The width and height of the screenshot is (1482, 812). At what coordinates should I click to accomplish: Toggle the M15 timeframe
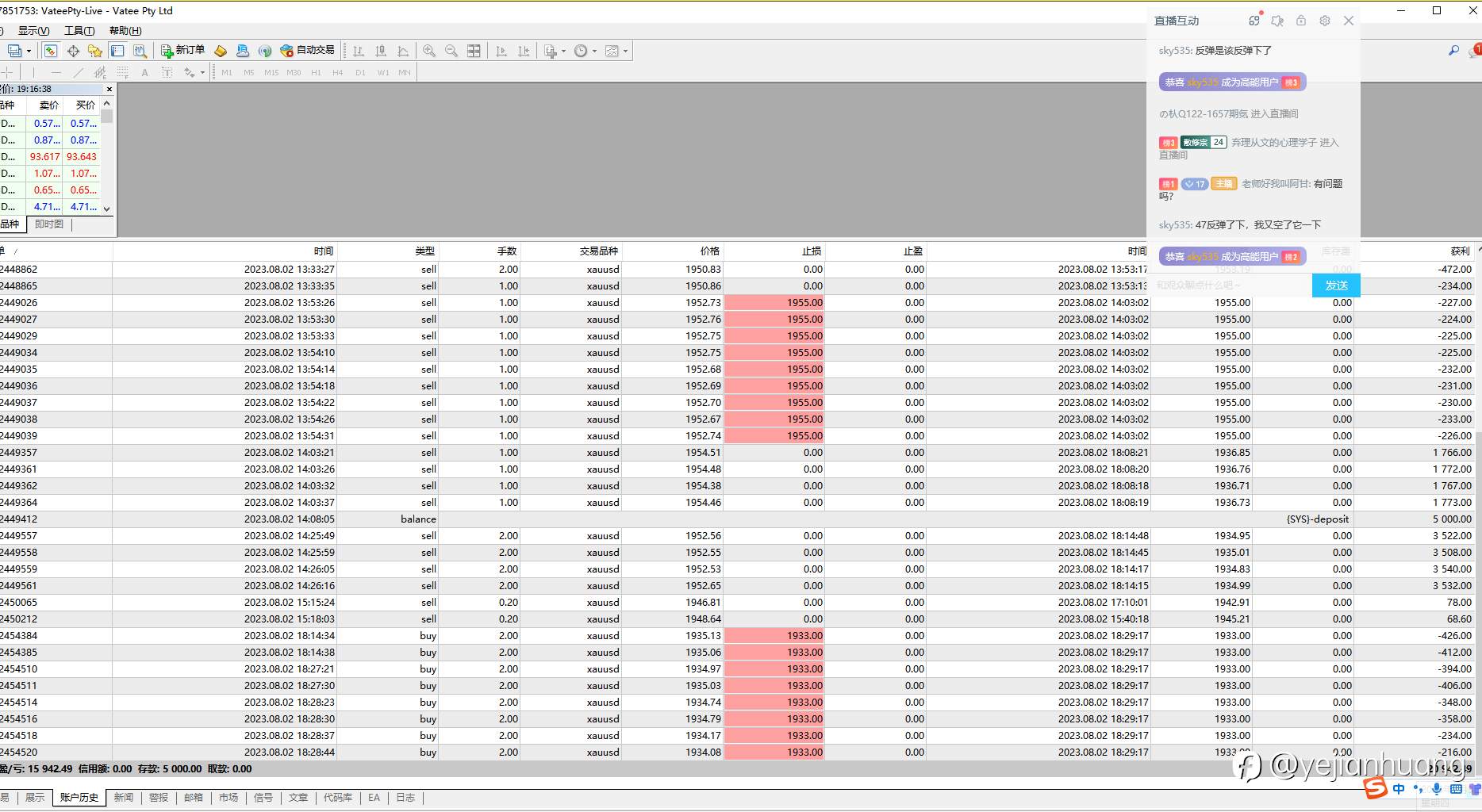(x=271, y=72)
